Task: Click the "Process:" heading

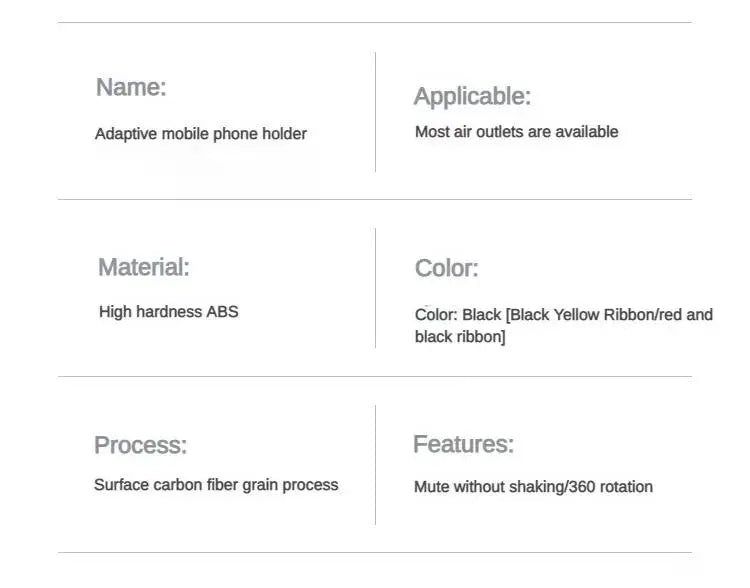Action: [140, 446]
